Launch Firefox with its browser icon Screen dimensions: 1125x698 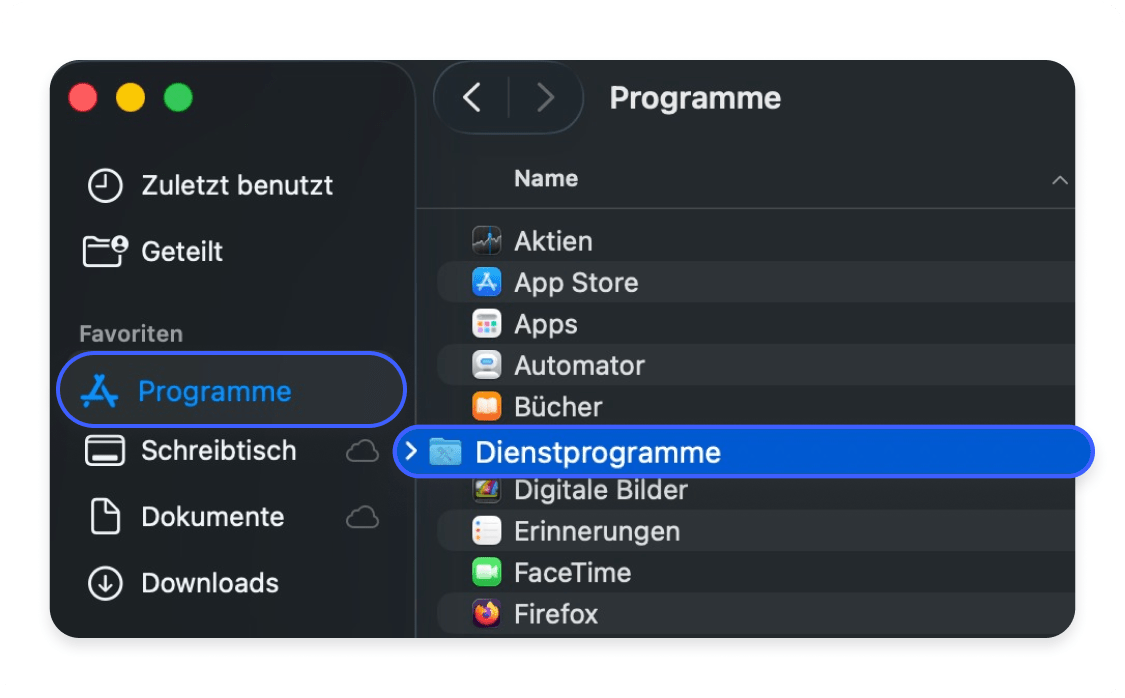(x=486, y=613)
